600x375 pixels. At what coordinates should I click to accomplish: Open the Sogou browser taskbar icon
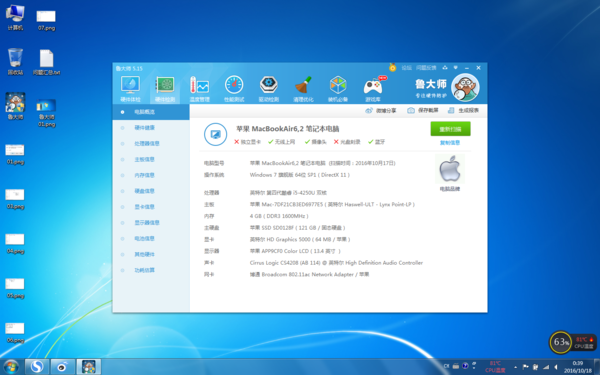[37, 367]
